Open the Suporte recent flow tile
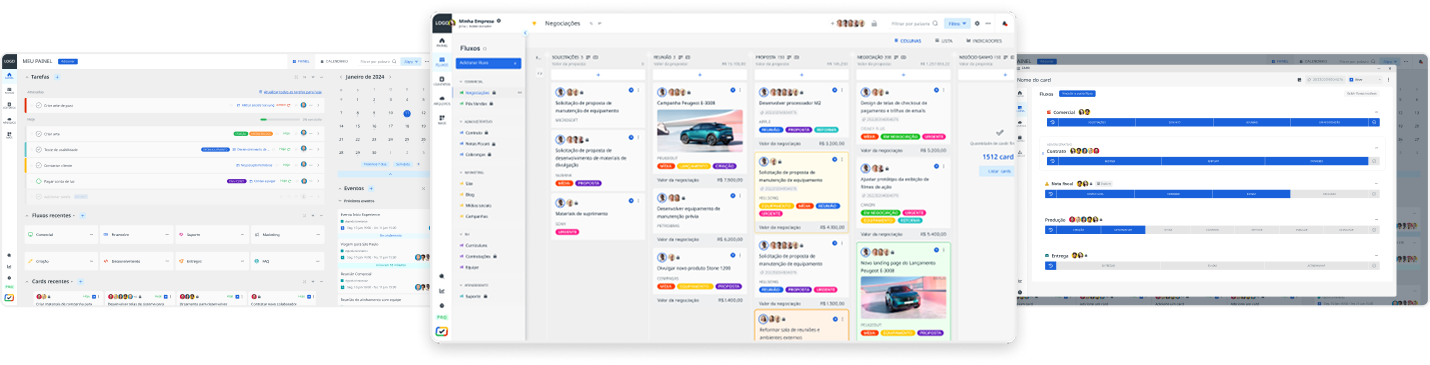 coord(211,234)
